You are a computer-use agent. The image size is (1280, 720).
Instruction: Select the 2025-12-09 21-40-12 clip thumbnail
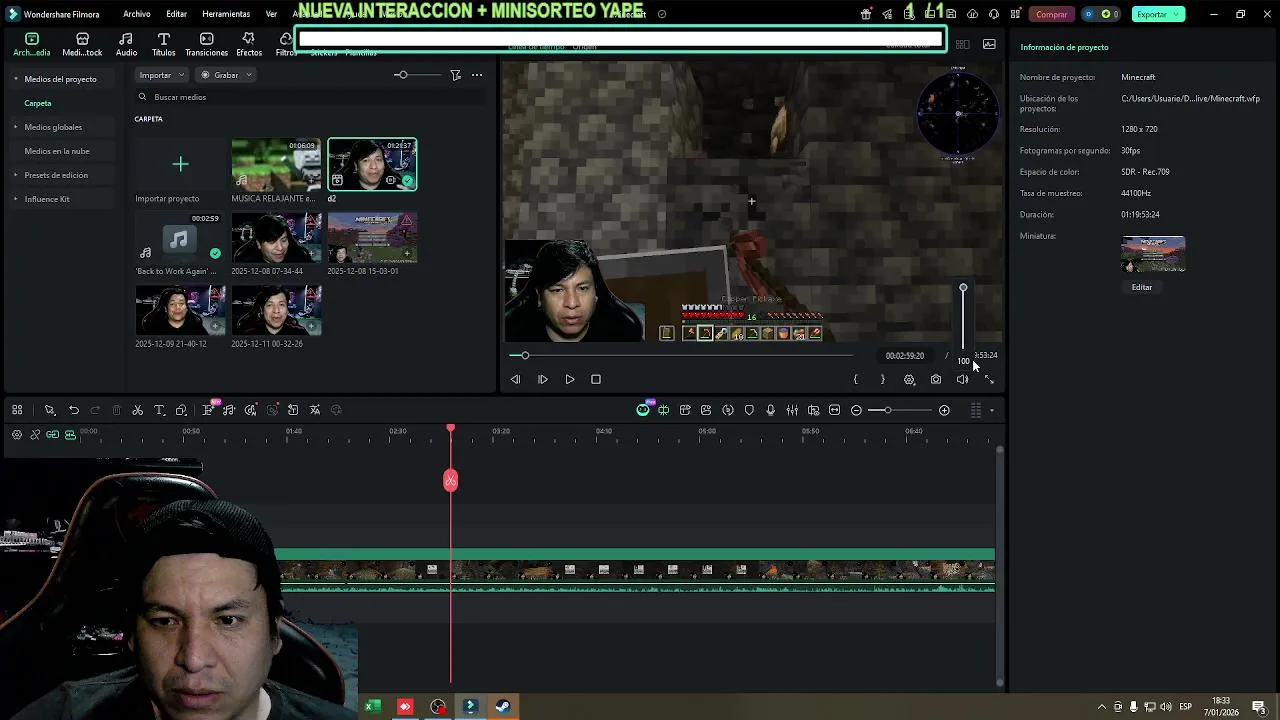tap(180, 310)
